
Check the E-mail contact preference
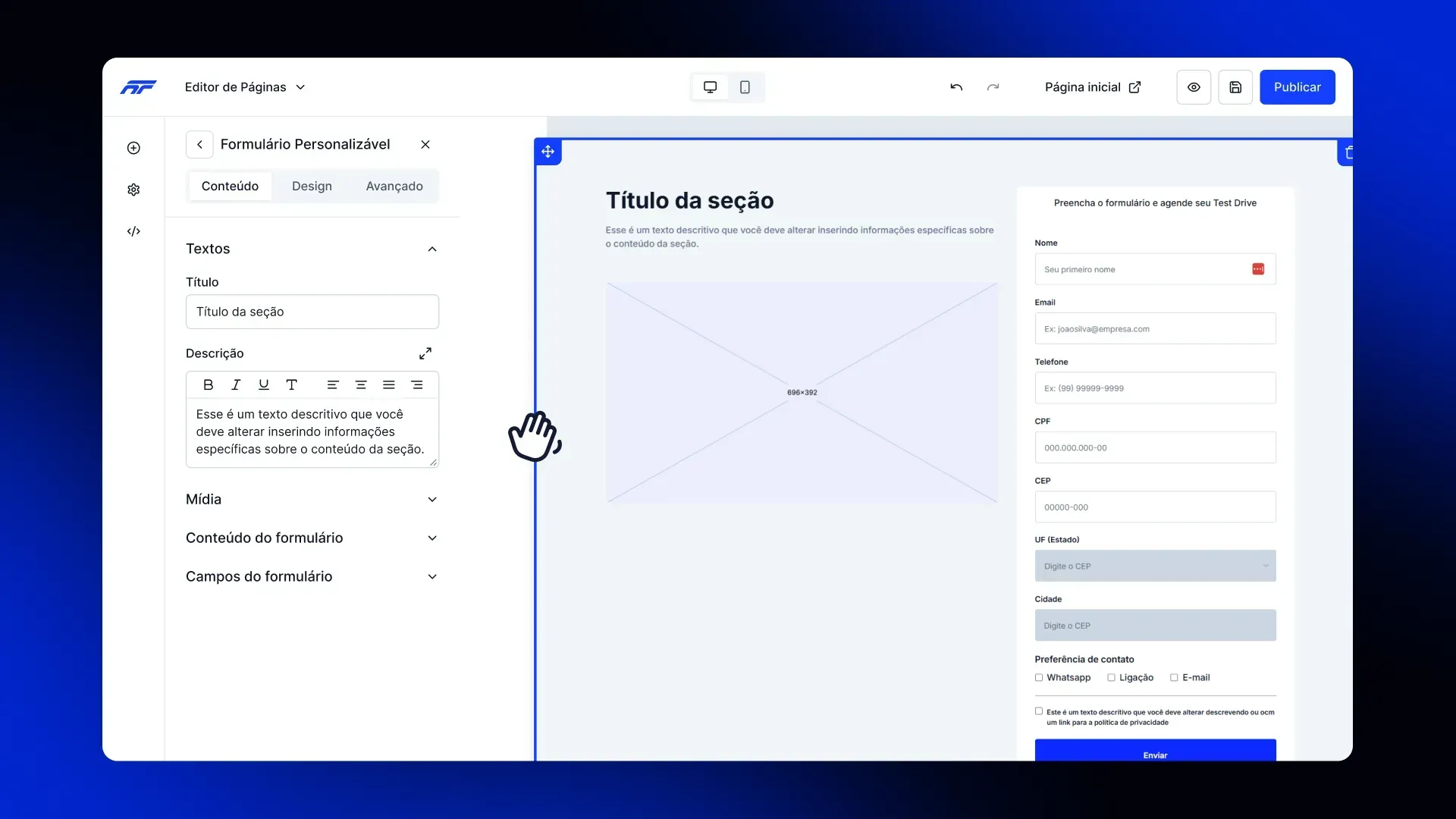click(1174, 678)
